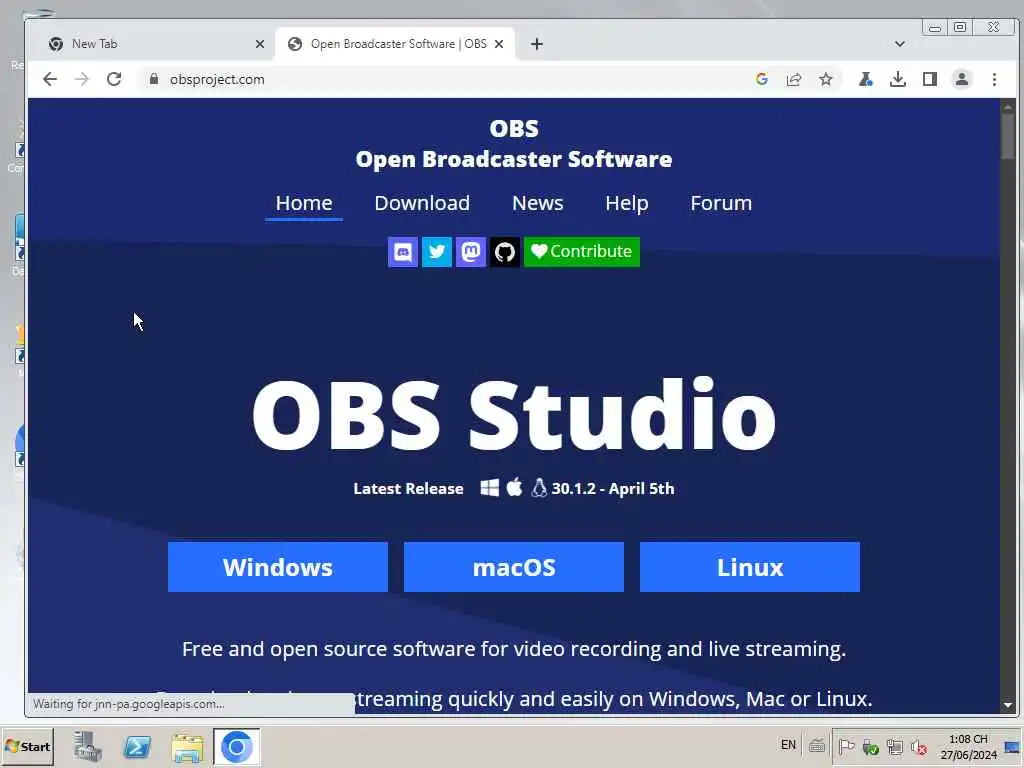Image resolution: width=1024 pixels, height=768 pixels.
Task: Bookmark this tab with star icon
Action: pyautogui.click(x=825, y=79)
